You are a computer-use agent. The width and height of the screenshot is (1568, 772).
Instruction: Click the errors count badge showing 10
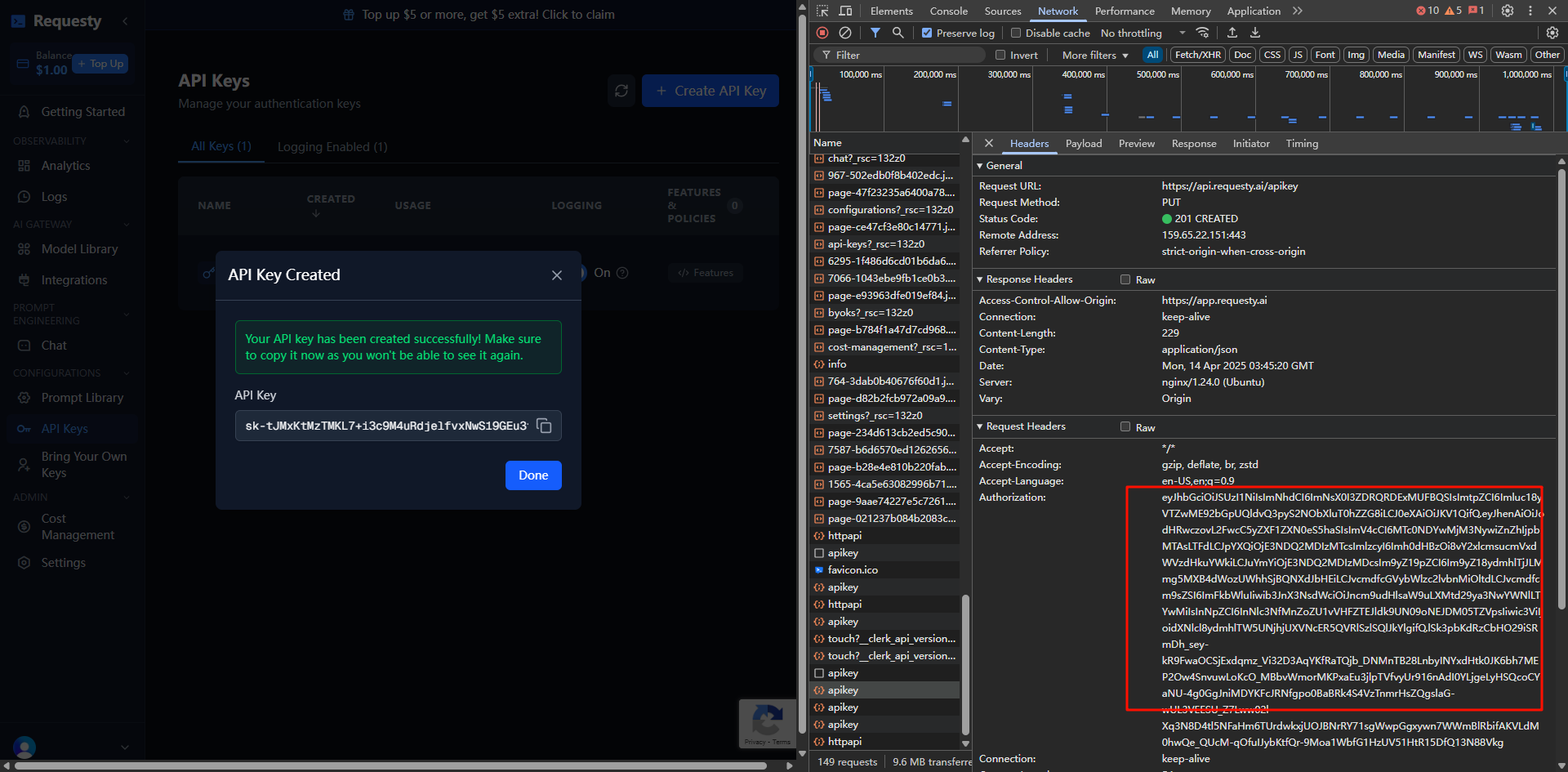(1428, 11)
